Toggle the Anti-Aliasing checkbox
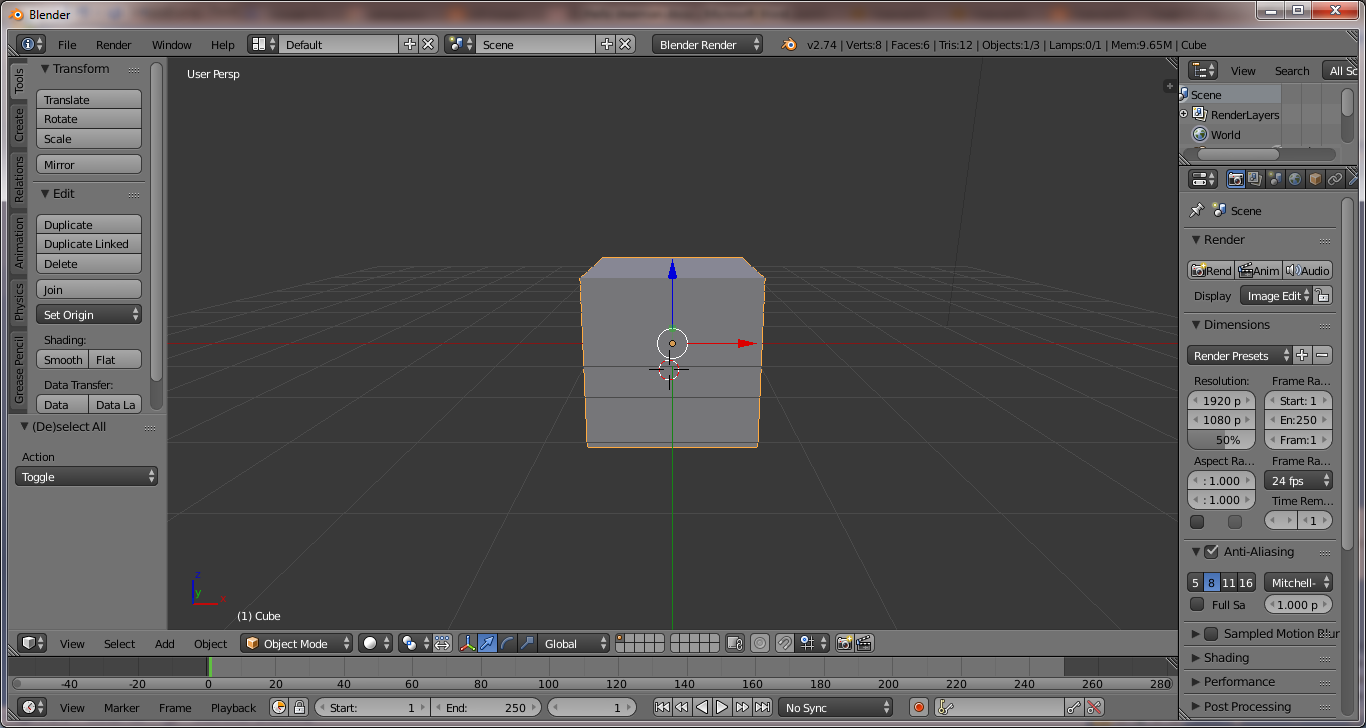 coord(1211,551)
